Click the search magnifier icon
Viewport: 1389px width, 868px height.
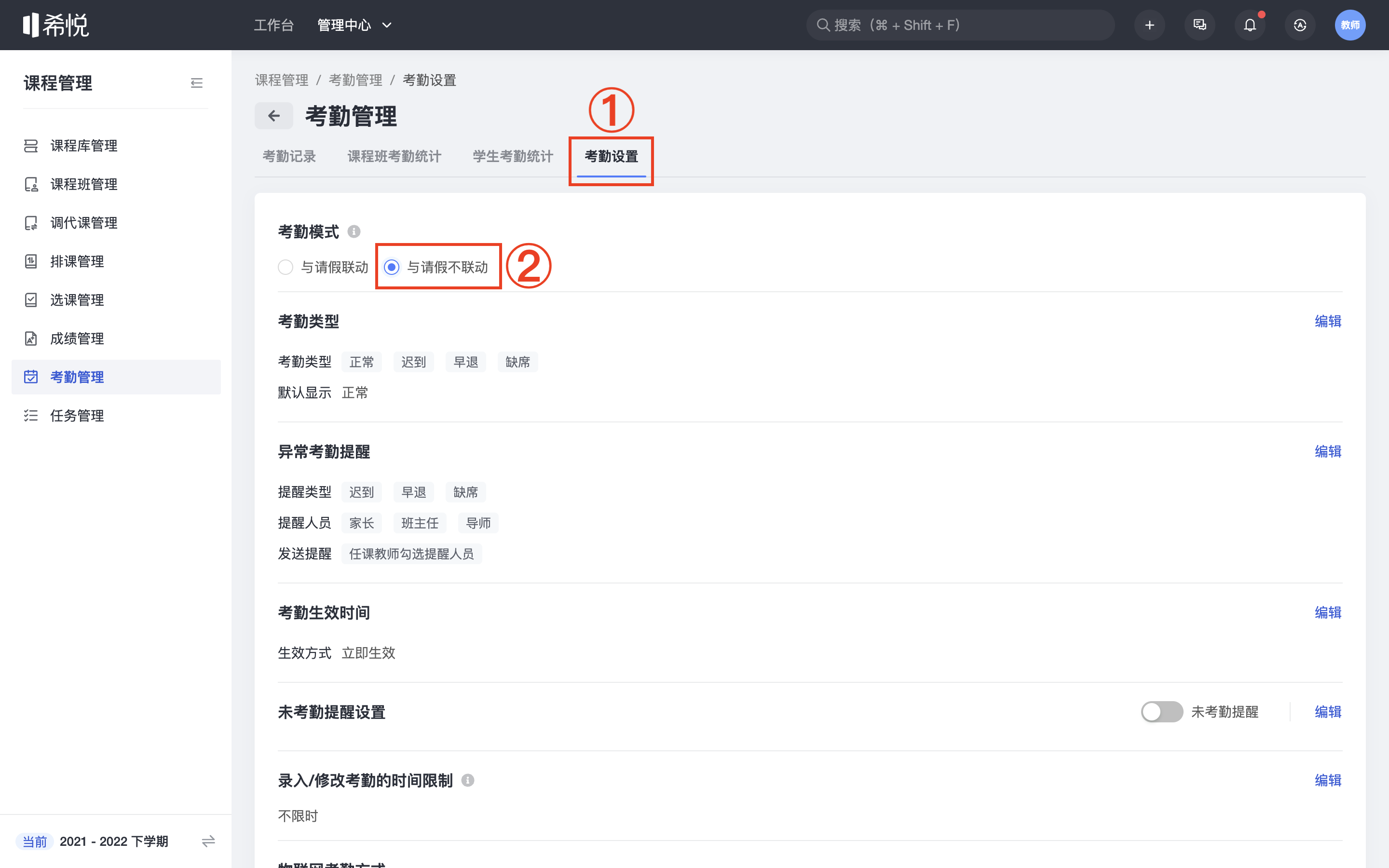823,25
